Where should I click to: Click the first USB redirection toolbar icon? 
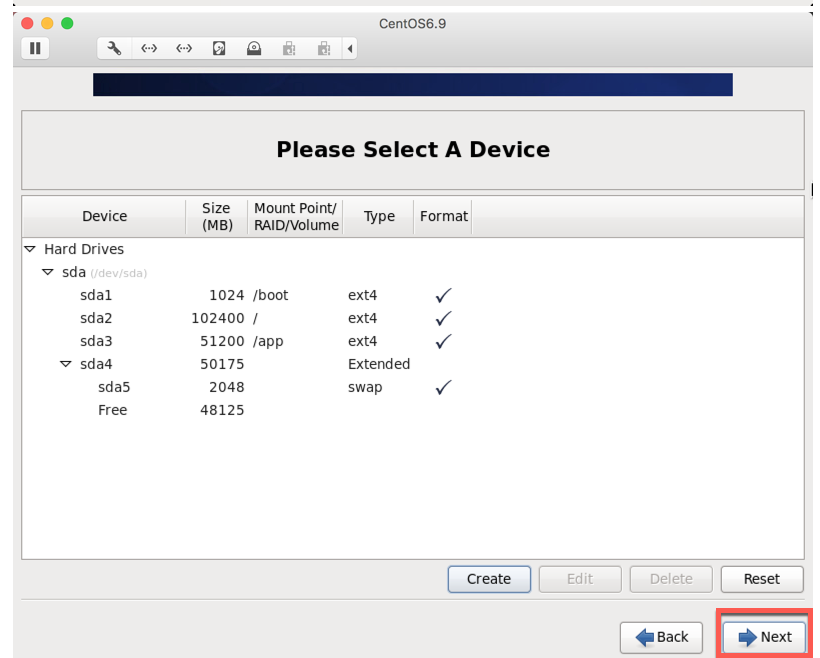click(x=288, y=48)
